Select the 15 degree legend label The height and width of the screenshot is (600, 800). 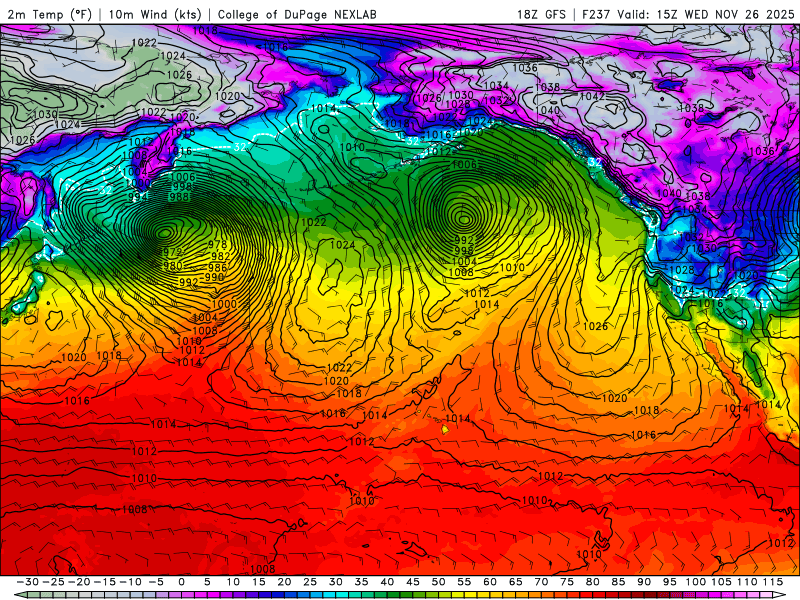pos(258,582)
